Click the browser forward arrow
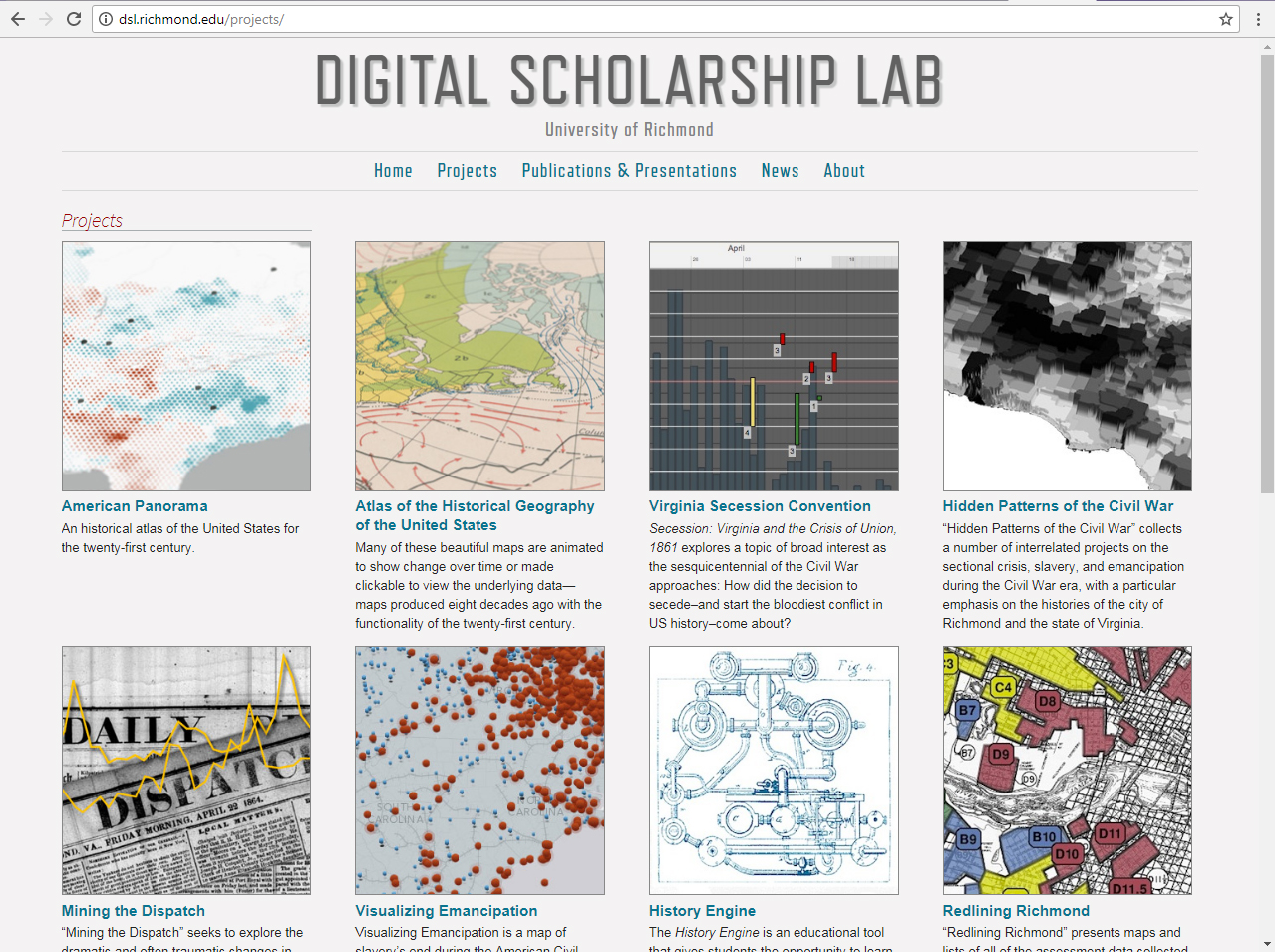1275x952 pixels. [x=46, y=19]
